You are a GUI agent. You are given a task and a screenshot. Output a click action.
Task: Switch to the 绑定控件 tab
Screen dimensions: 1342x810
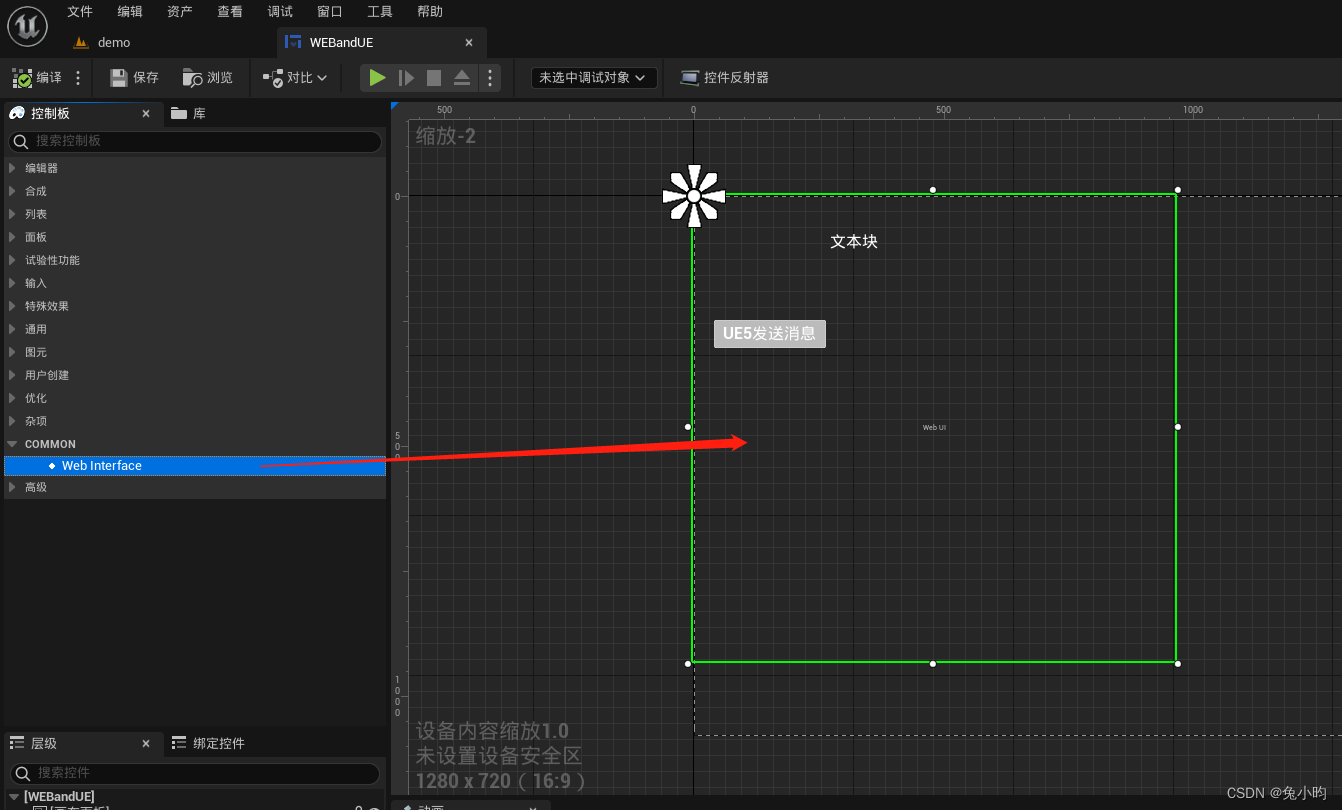coord(208,743)
